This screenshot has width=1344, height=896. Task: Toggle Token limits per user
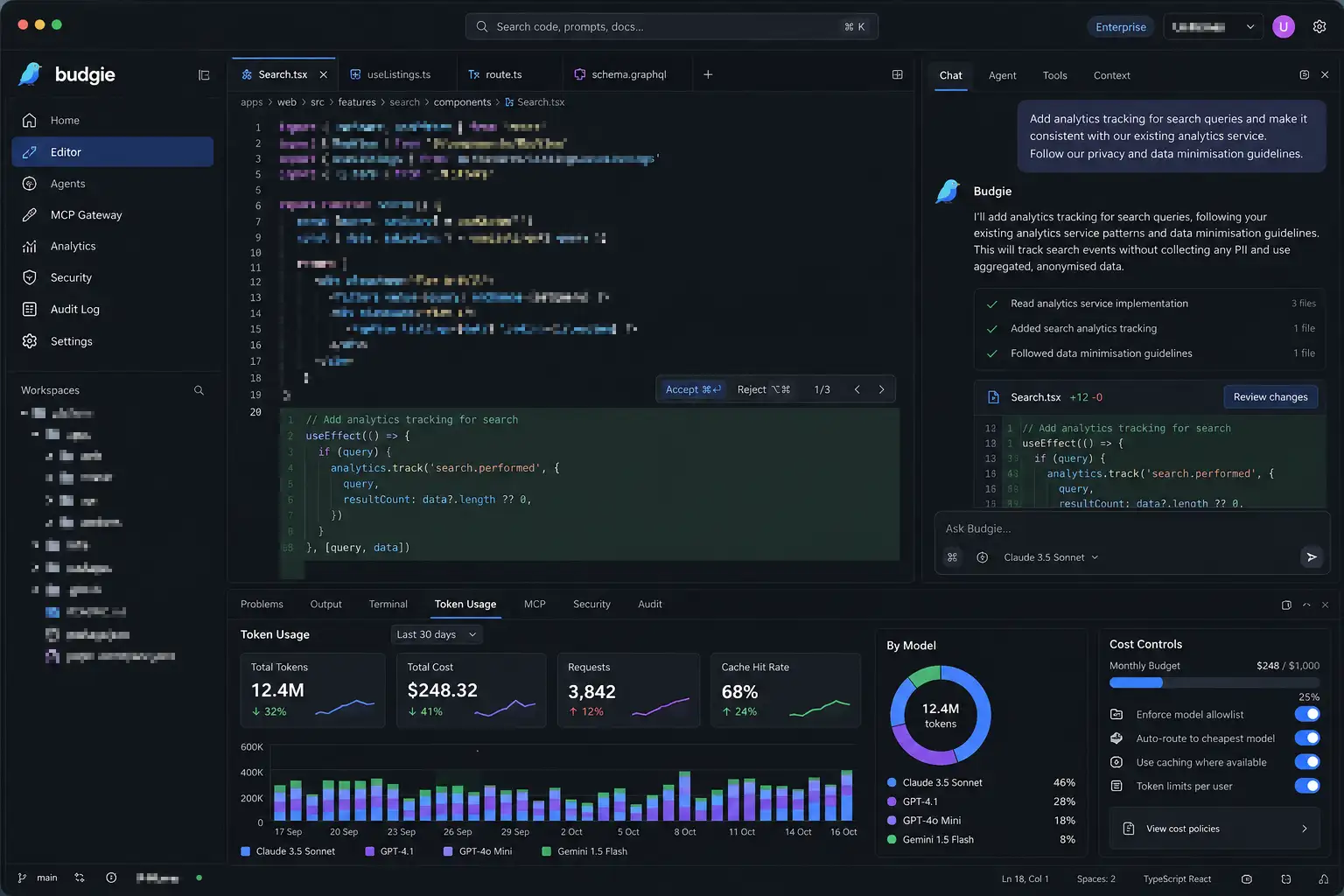point(1307,786)
